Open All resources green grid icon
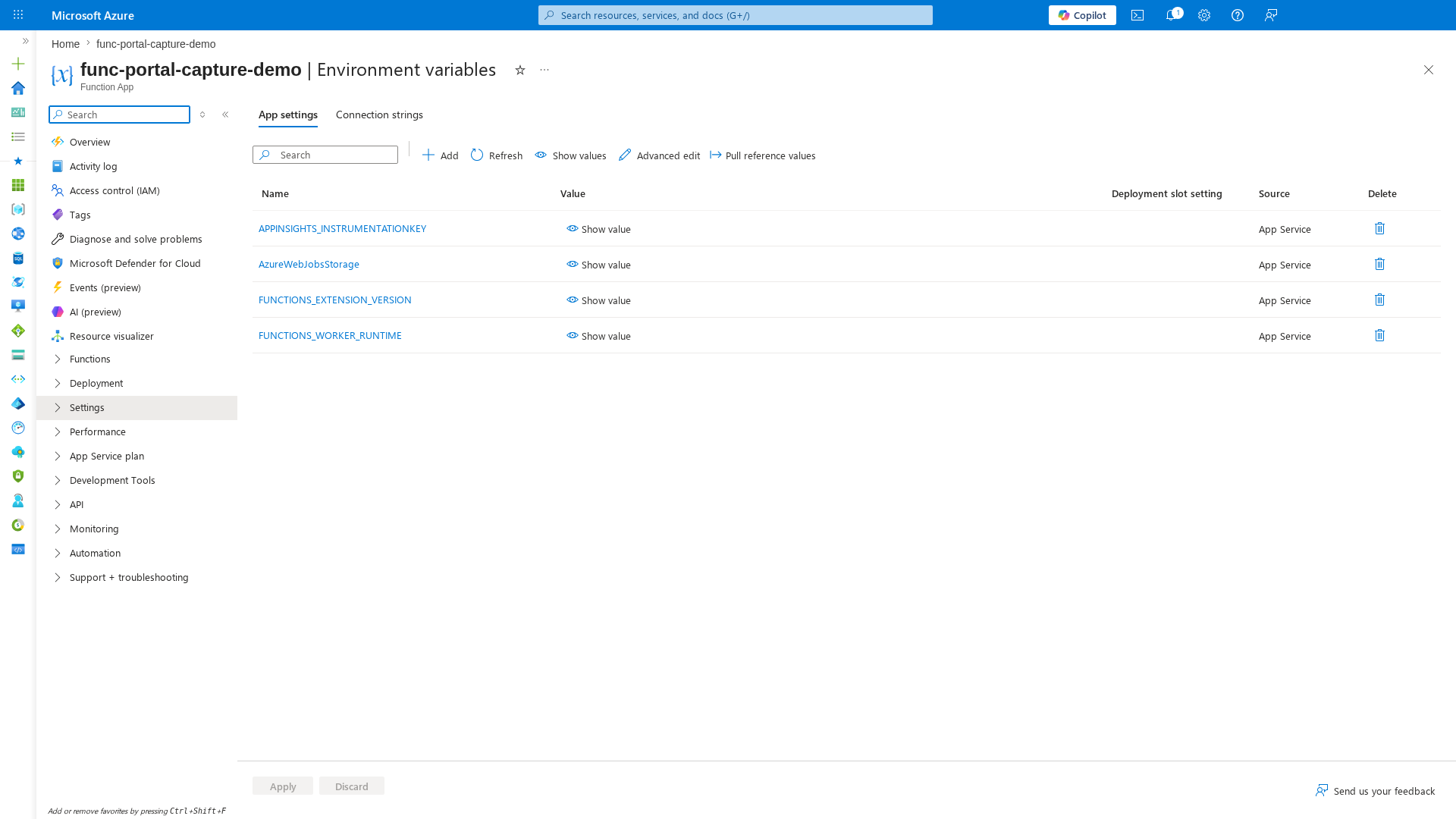 pyautogui.click(x=18, y=185)
